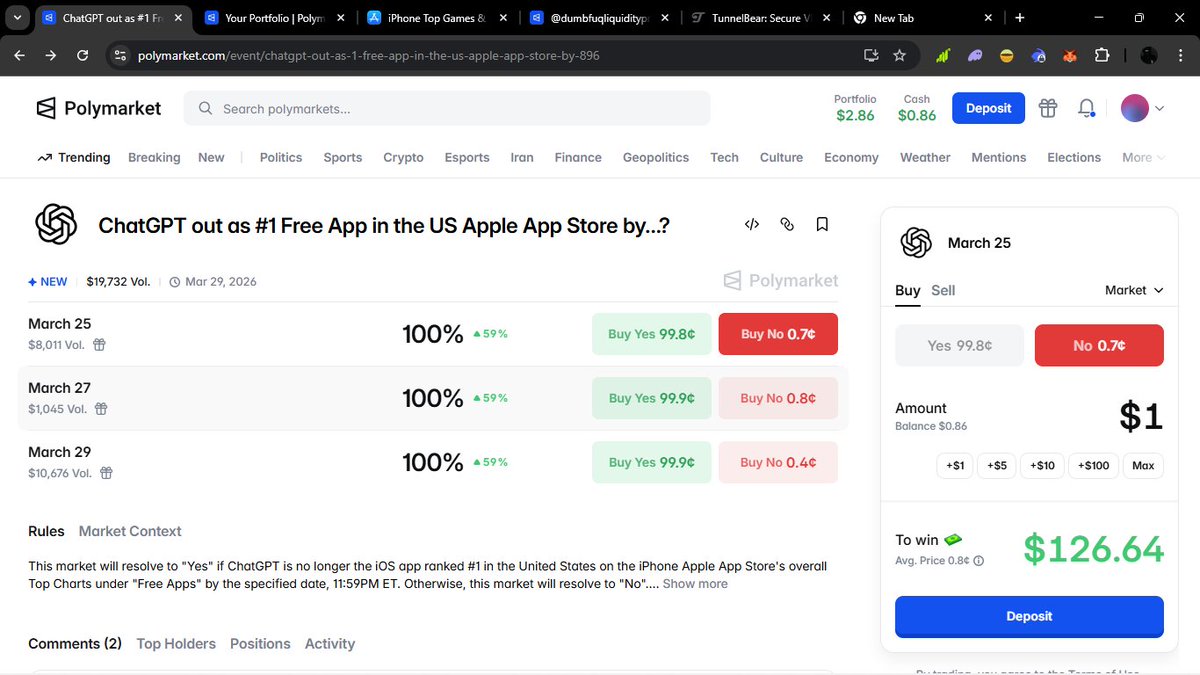Viewport: 1200px width, 675px height.
Task: Switch to iPhone Top Games browser tab
Action: click(437, 18)
